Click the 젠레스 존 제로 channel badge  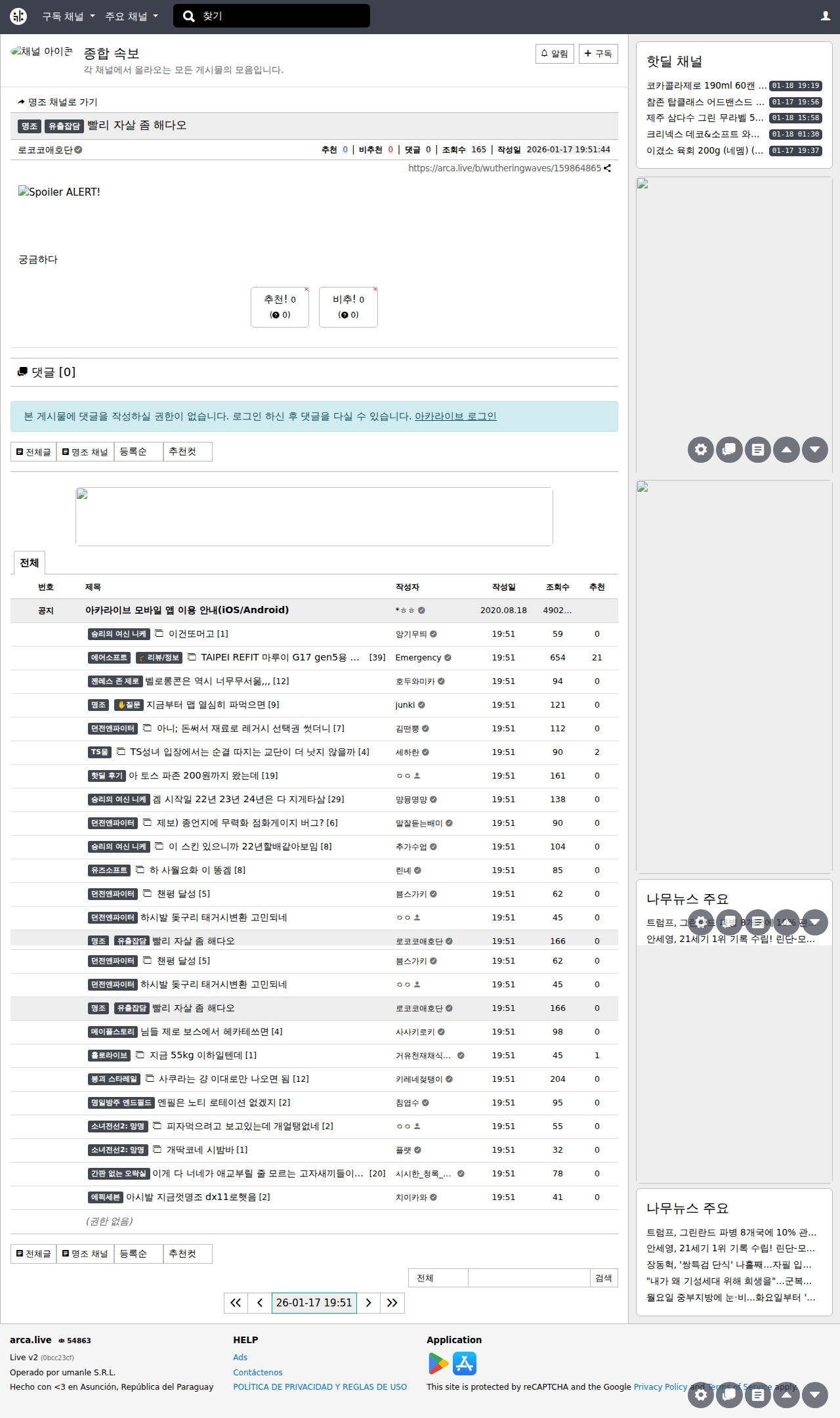(115, 681)
